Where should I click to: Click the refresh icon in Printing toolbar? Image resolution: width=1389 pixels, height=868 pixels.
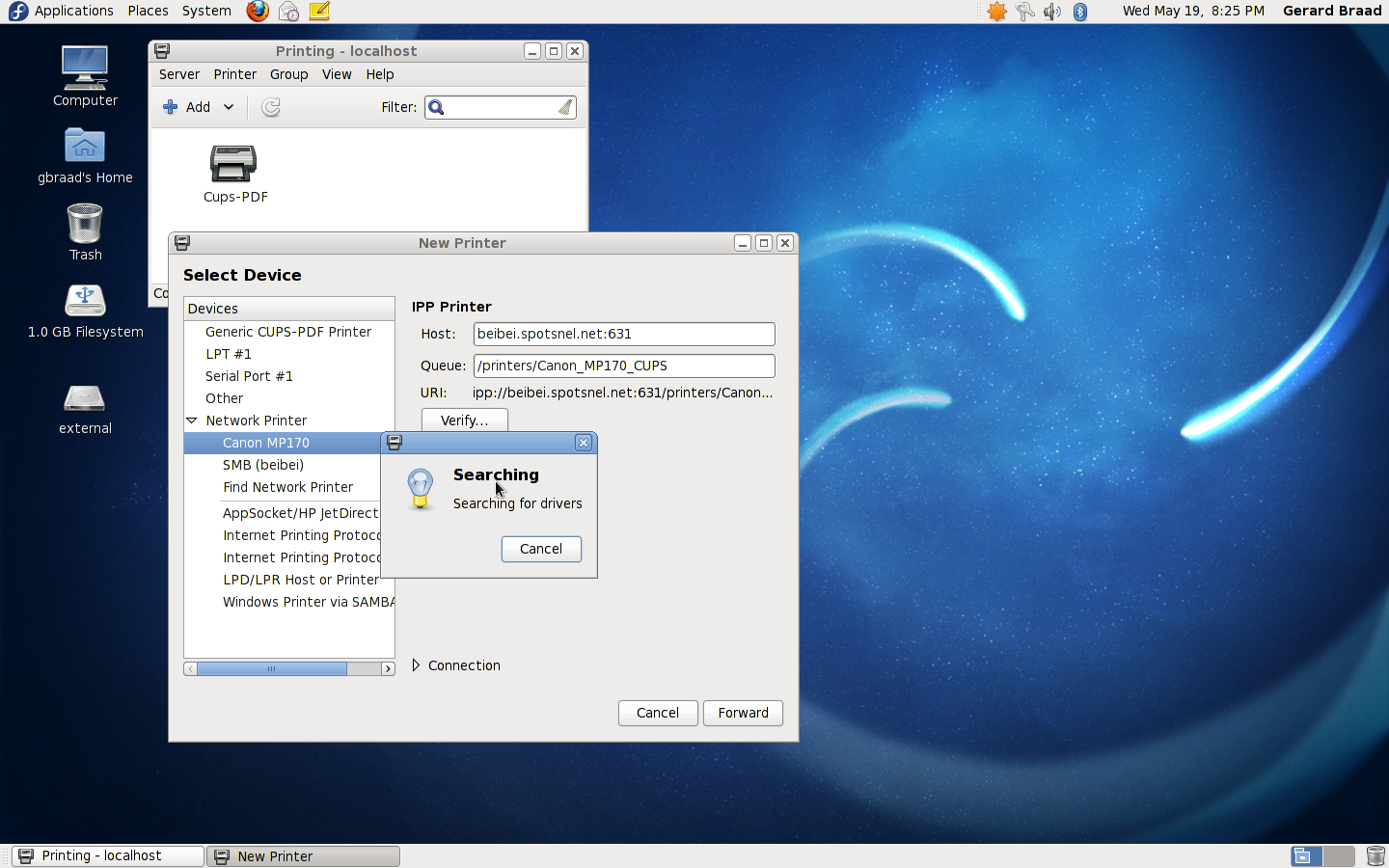point(271,107)
